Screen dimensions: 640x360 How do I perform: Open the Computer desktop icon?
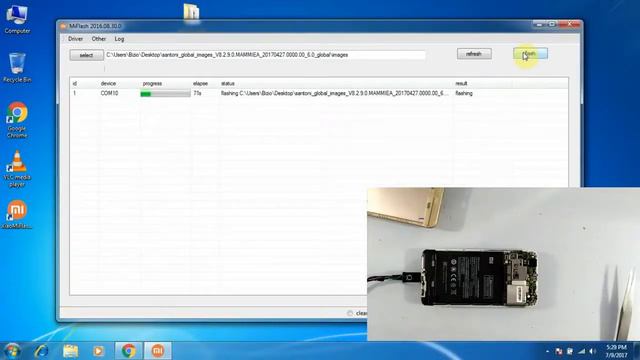(17, 19)
